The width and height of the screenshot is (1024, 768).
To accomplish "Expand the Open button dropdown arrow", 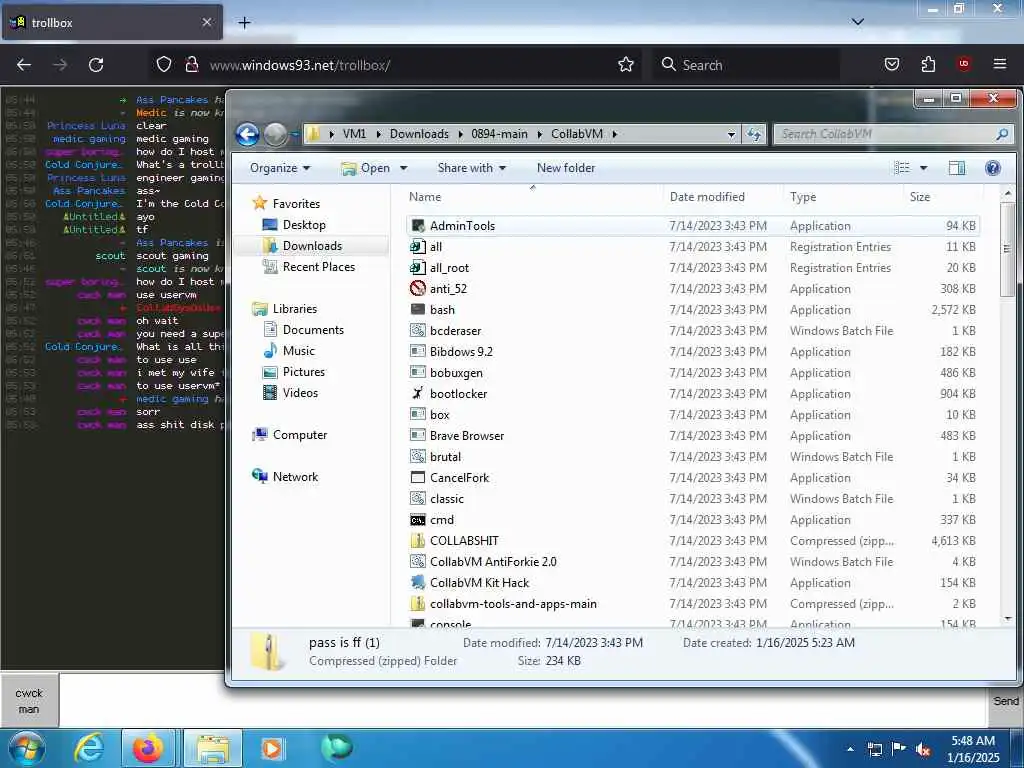I will pyautogui.click(x=404, y=168).
